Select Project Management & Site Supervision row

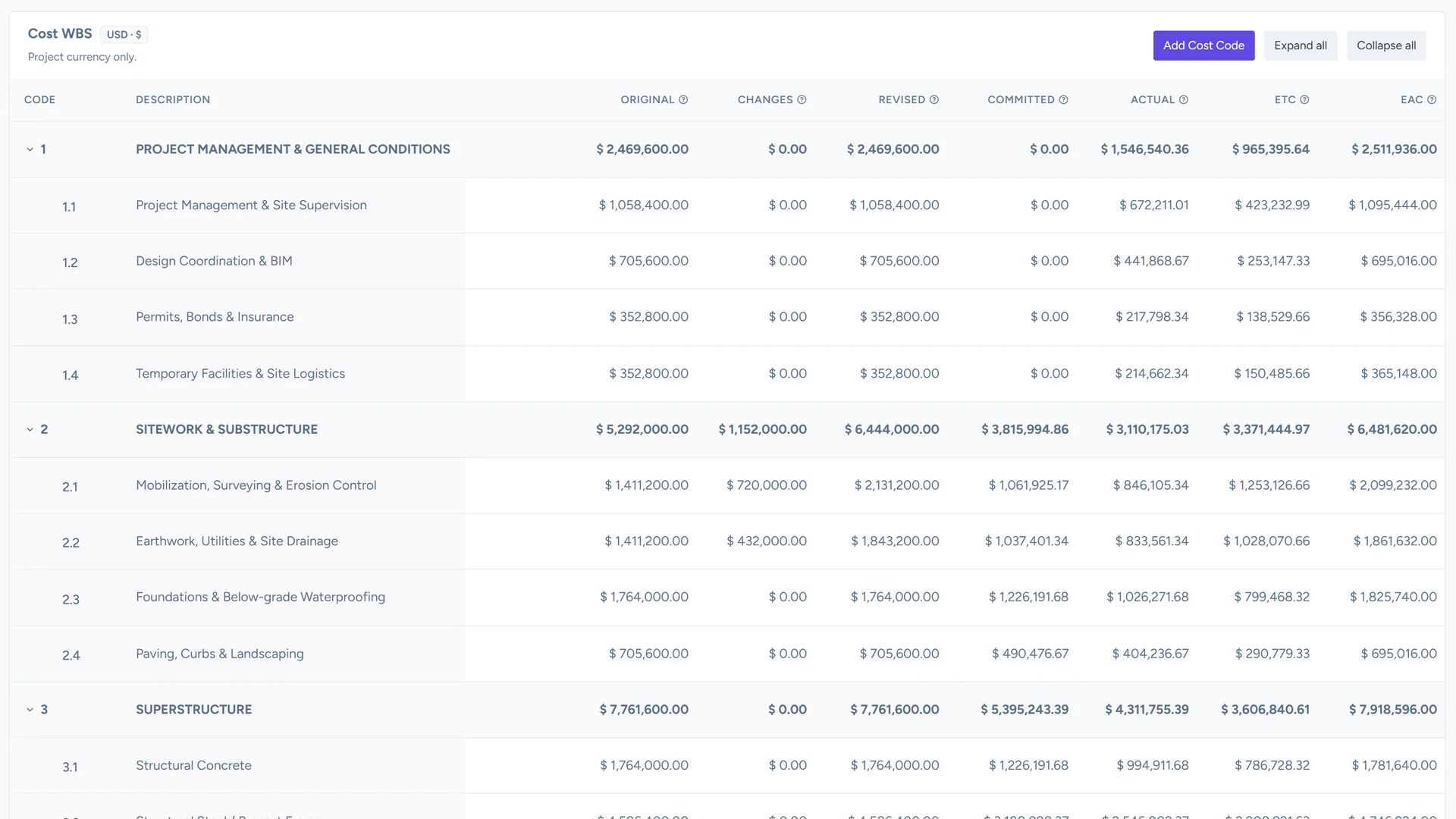(x=726, y=206)
